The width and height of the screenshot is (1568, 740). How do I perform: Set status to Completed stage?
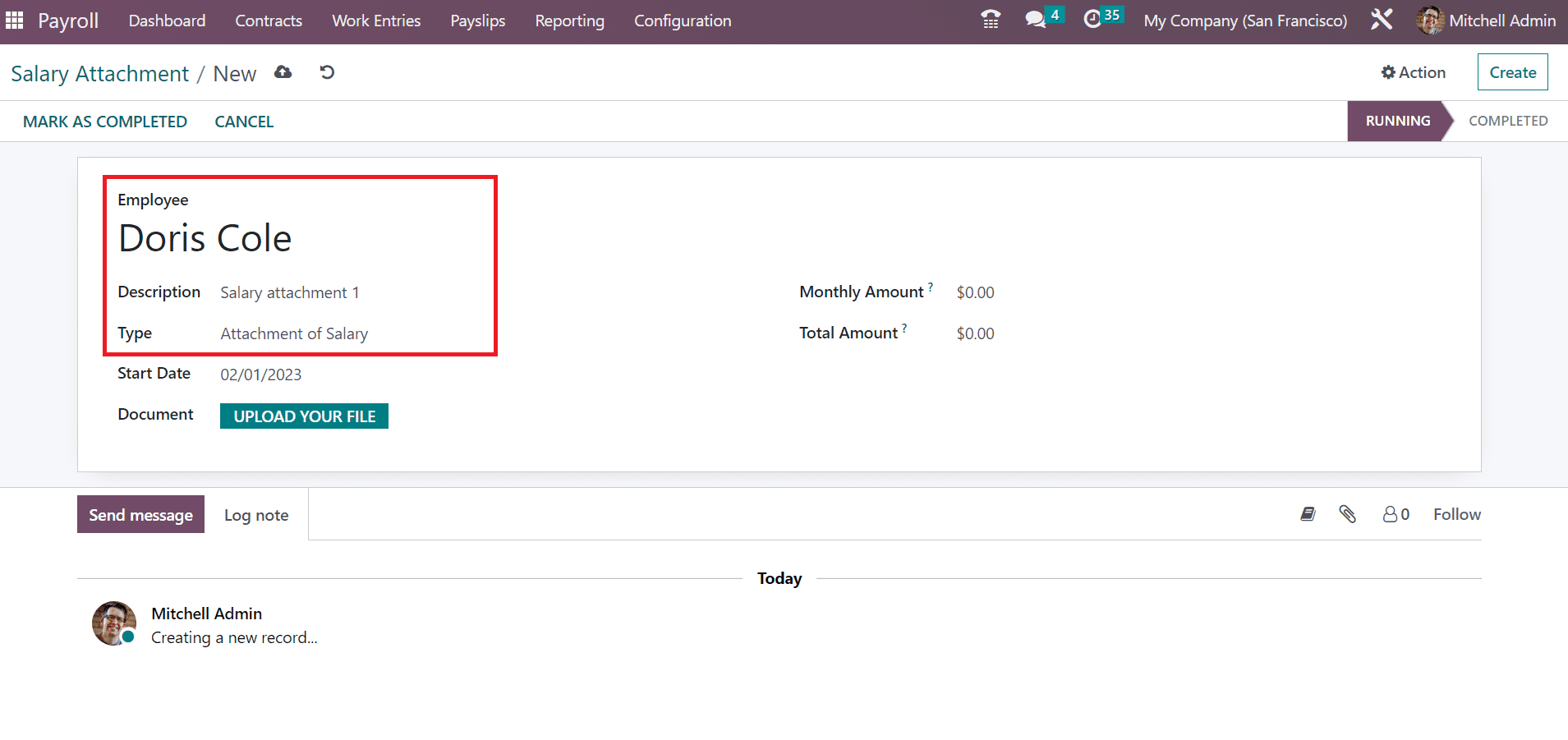1507,121
